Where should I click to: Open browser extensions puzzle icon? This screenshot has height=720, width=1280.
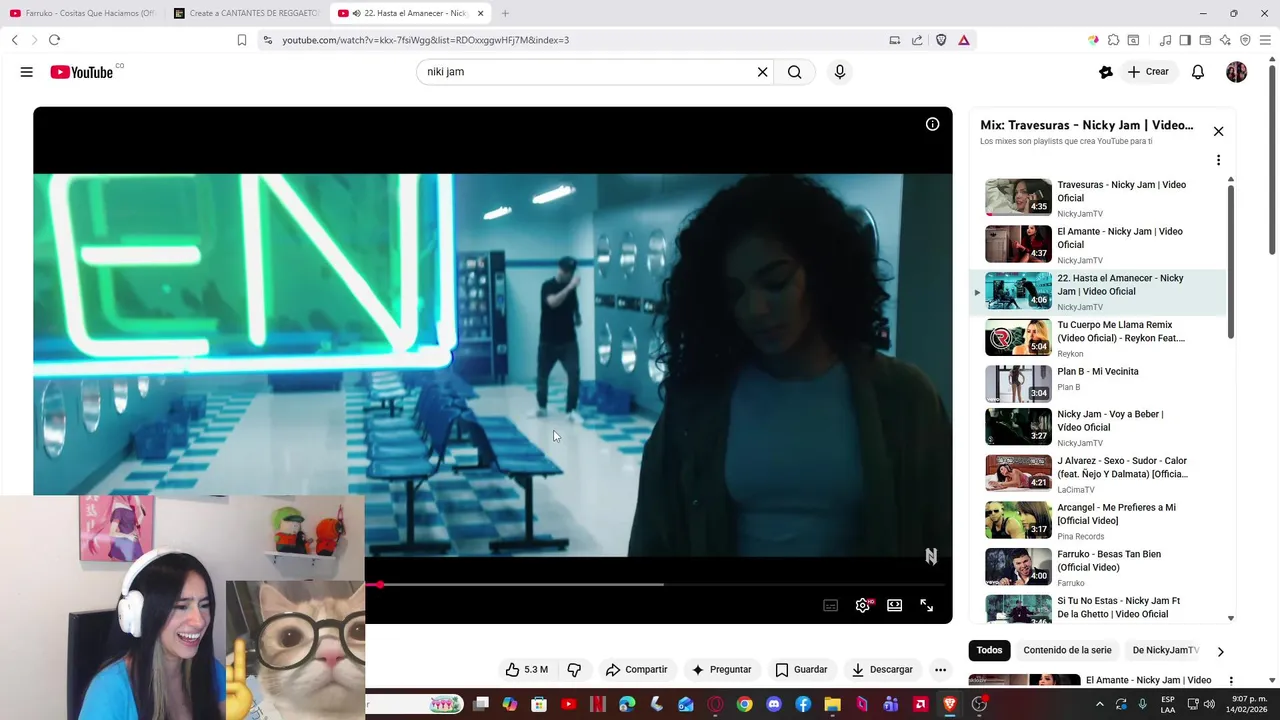pos(1113,40)
